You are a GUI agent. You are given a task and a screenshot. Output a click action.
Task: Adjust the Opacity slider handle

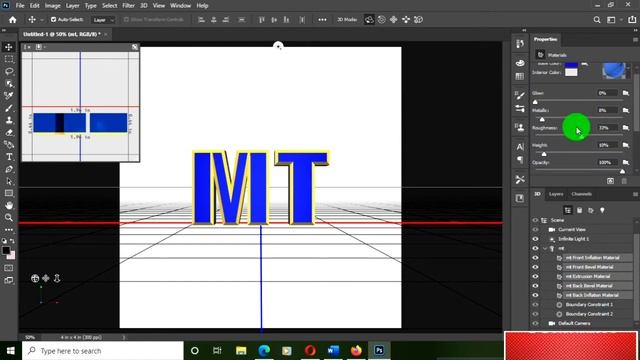click(x=622, y=171)
